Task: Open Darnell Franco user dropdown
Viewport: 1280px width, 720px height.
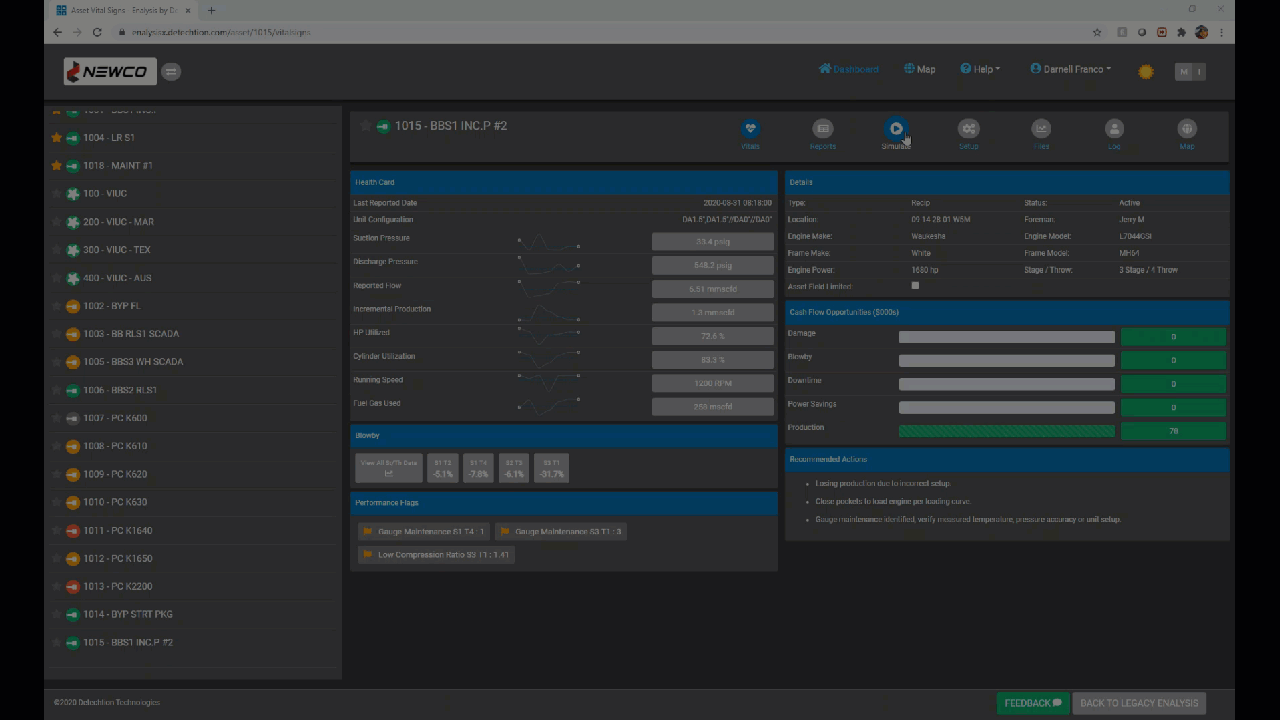Action: [1070, 69]
